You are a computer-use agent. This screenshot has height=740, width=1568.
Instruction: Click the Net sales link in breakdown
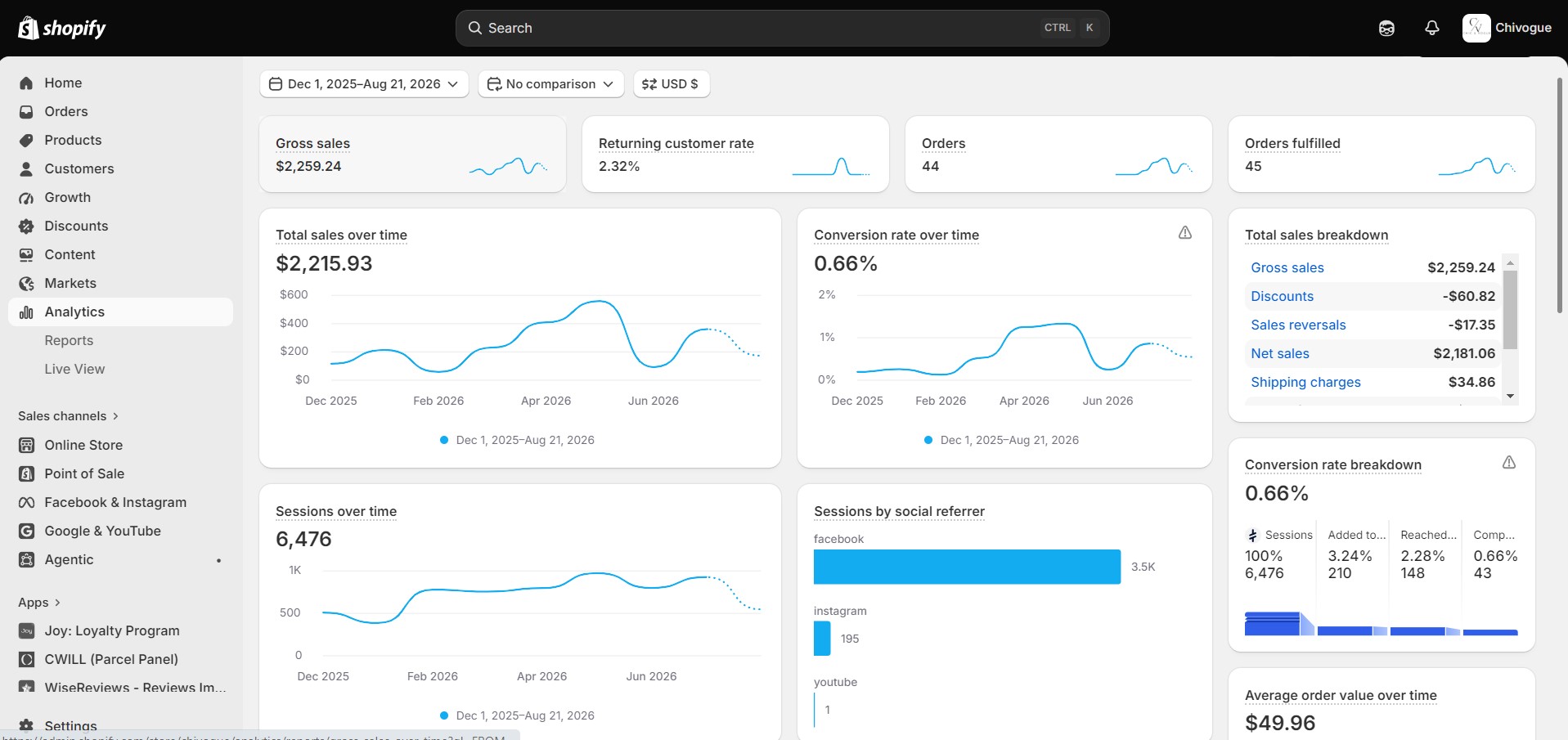coord(1280,353)
